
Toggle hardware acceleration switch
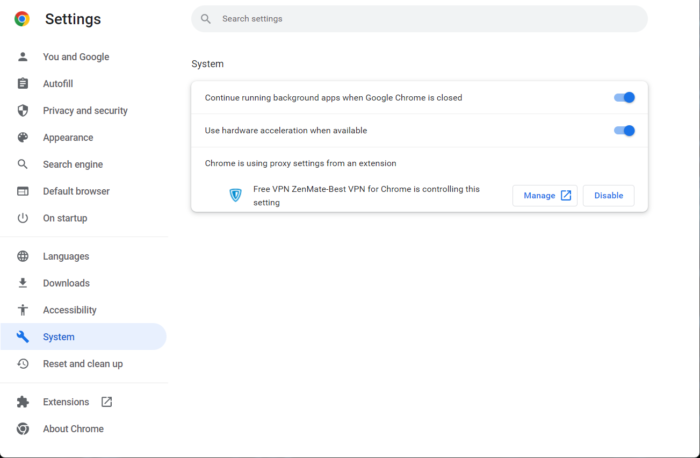pos(624,130)
